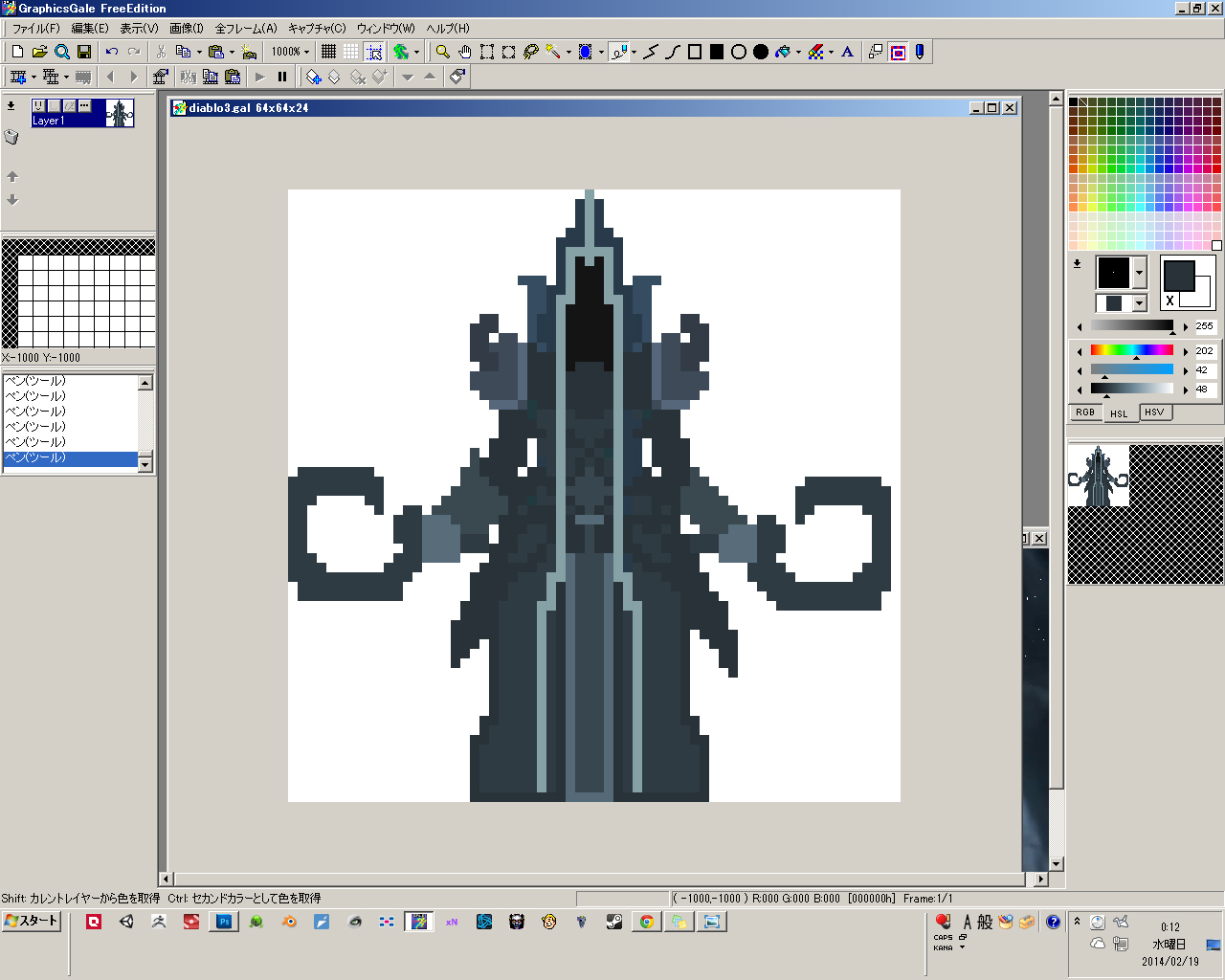Toggle the pixel grid display
Screen dimensions: 1225x980
click(x=329, y=52)
